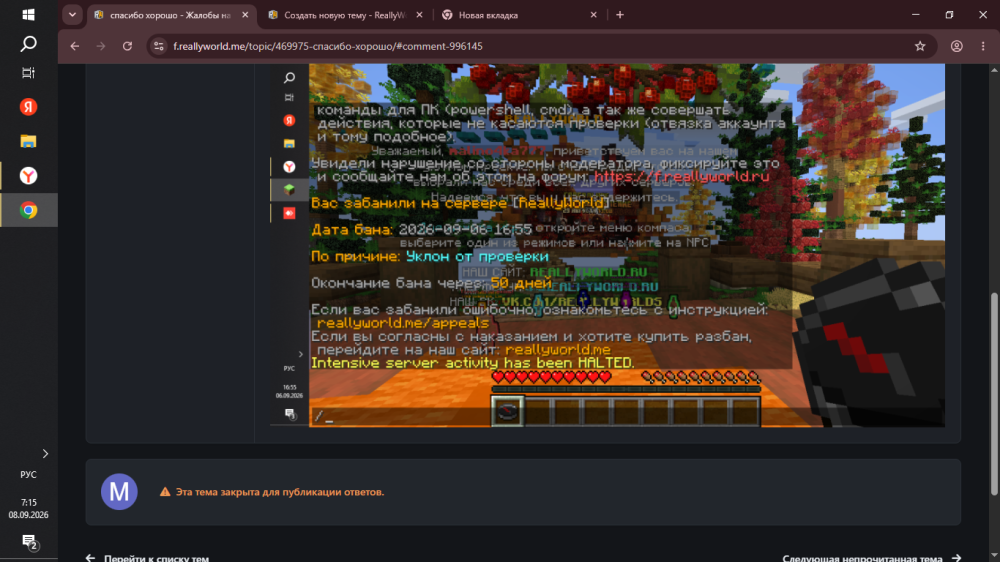The width and height of the screenshot is (1000, 562).
Task: Expand hidden system tray icons
Action: click(45, 454)
